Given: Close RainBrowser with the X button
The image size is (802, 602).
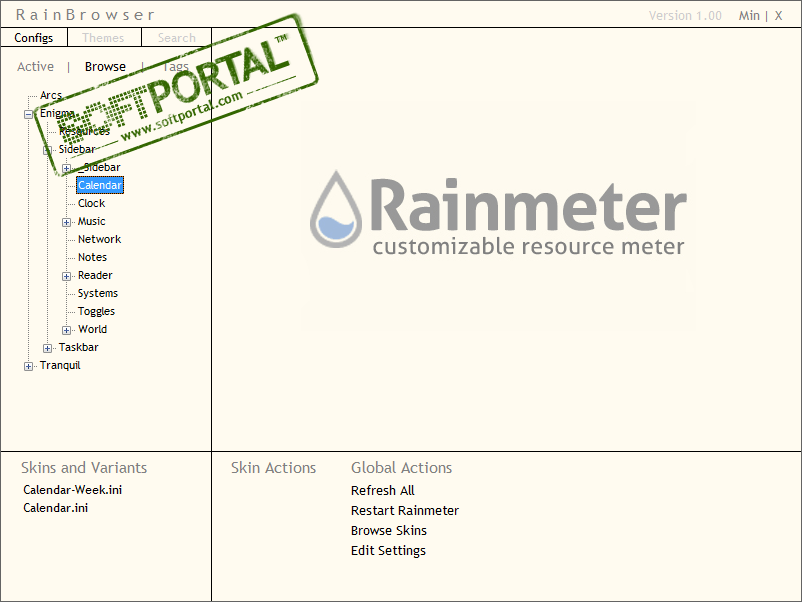Looking at the screenshot, I should click(x=778, y=16).
